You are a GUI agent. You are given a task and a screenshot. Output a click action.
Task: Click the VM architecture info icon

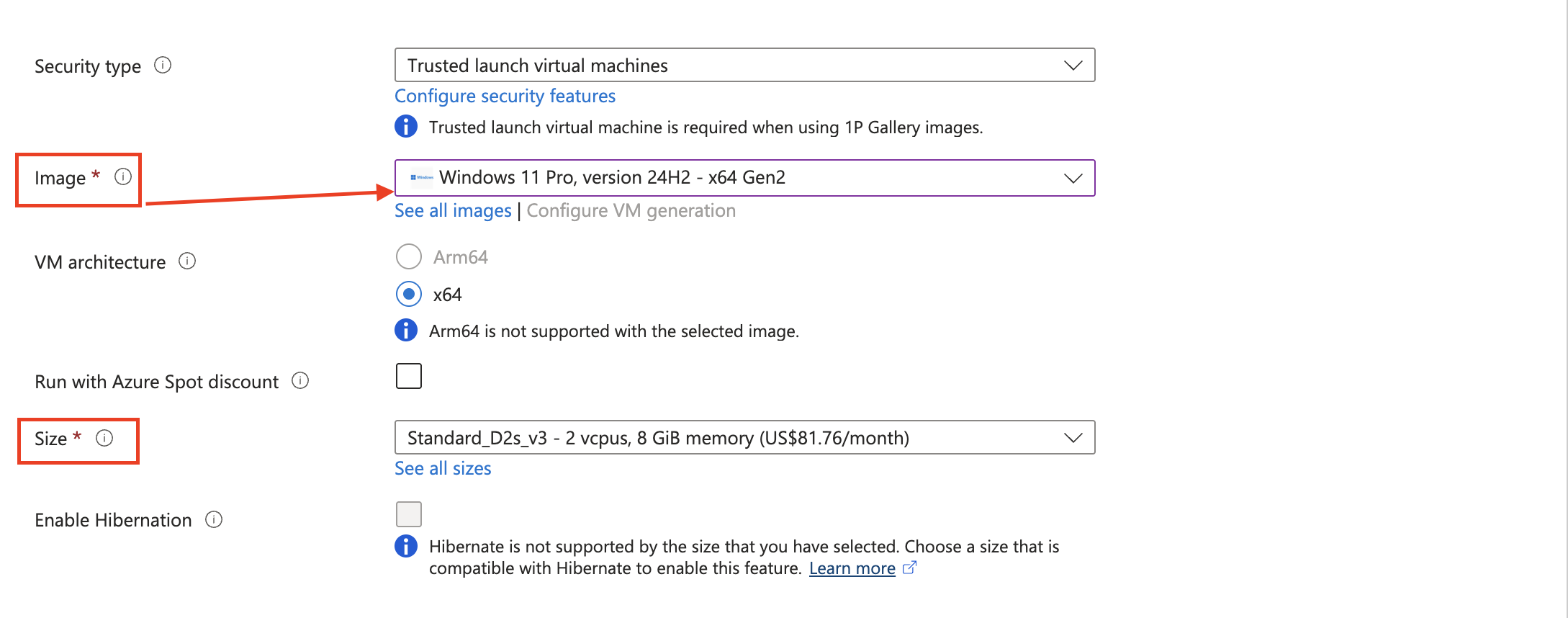coord(187,261)
